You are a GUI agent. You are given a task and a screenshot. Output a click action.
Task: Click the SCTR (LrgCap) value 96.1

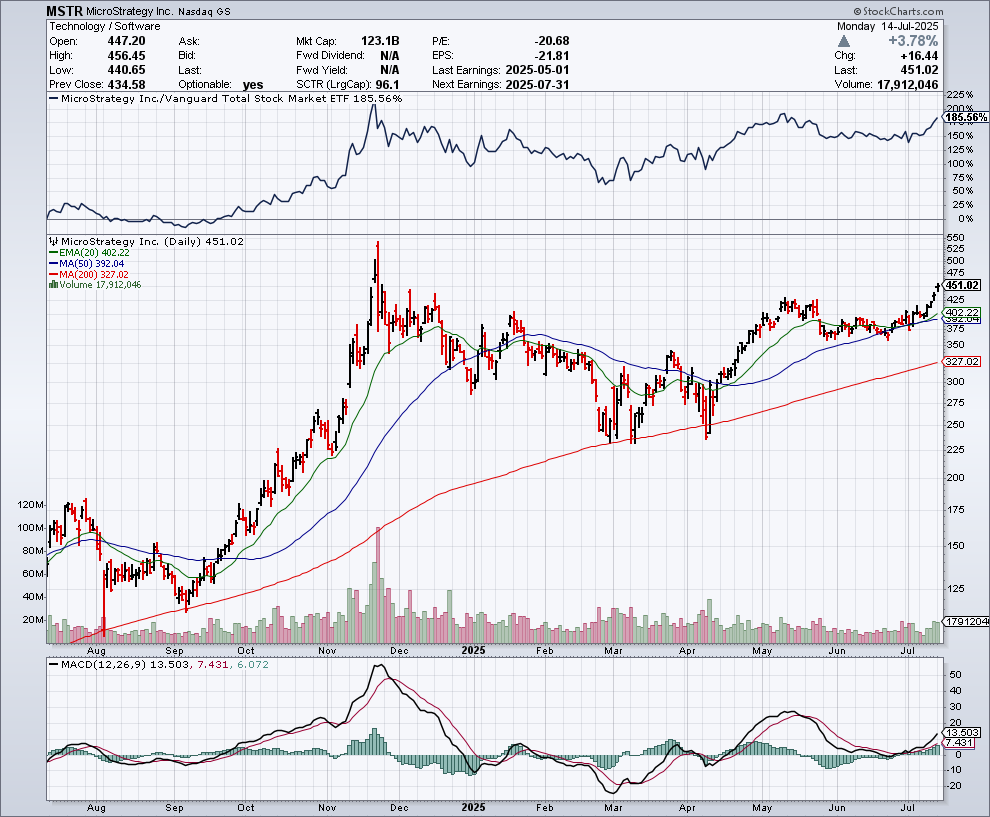point(387,85)
